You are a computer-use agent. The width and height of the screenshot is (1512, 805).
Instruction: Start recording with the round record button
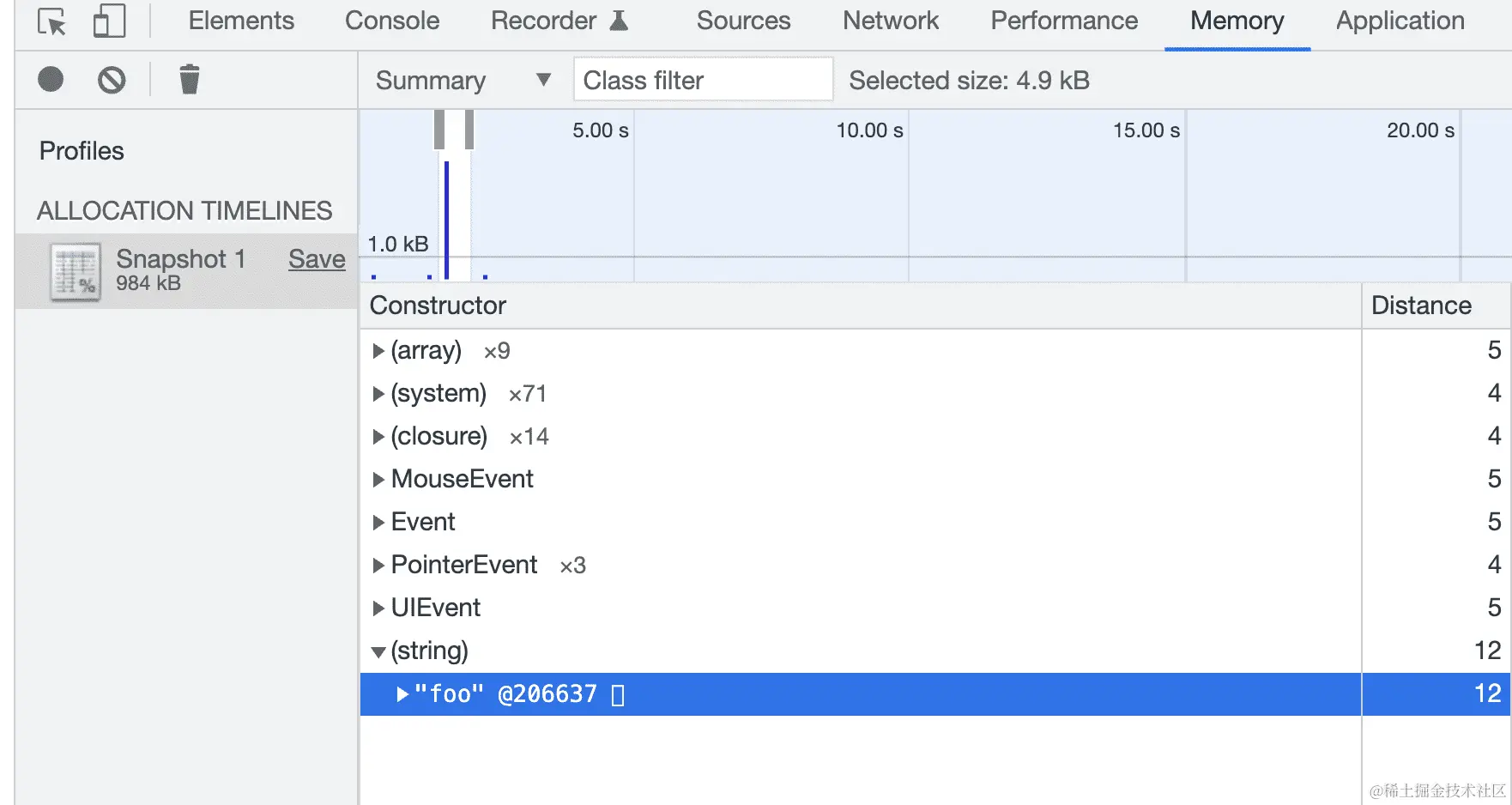click(51, 80)
